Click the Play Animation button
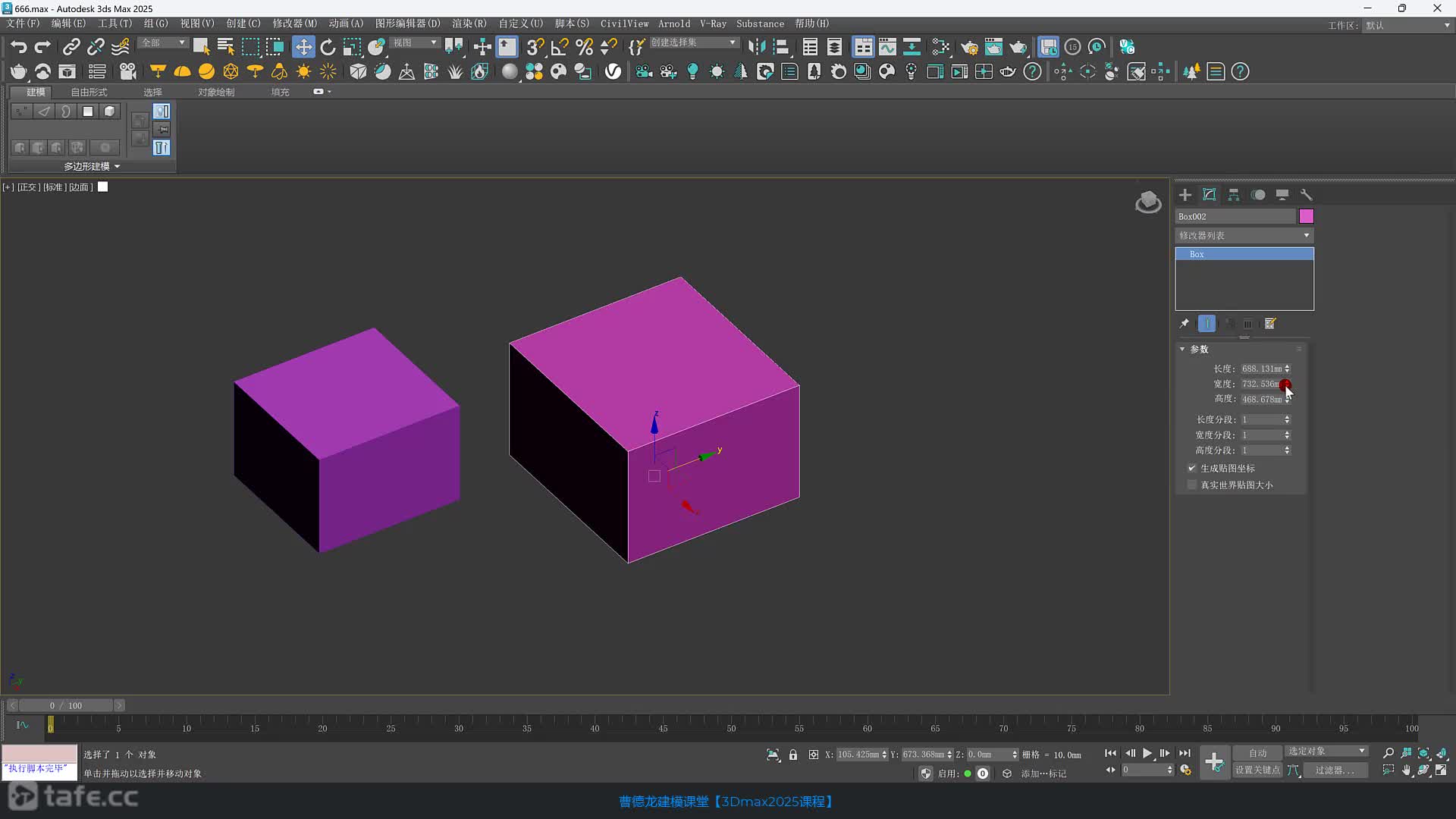The image size is (1456, 819). point(1147,753)
